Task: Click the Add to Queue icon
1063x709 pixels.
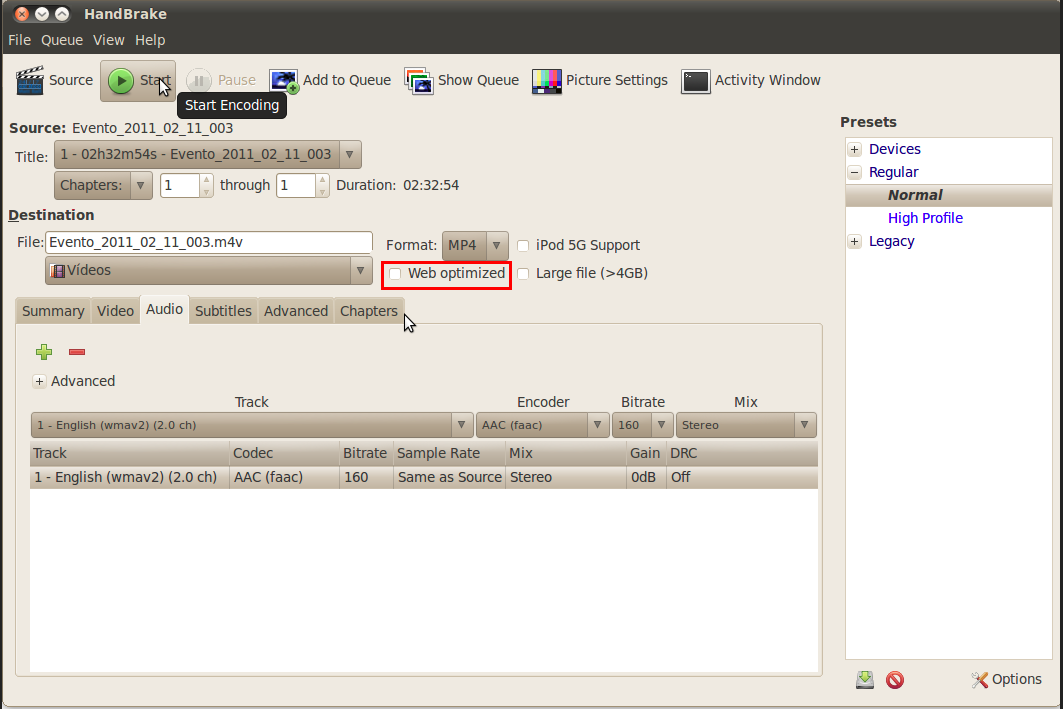Action: tap(283, 81)
